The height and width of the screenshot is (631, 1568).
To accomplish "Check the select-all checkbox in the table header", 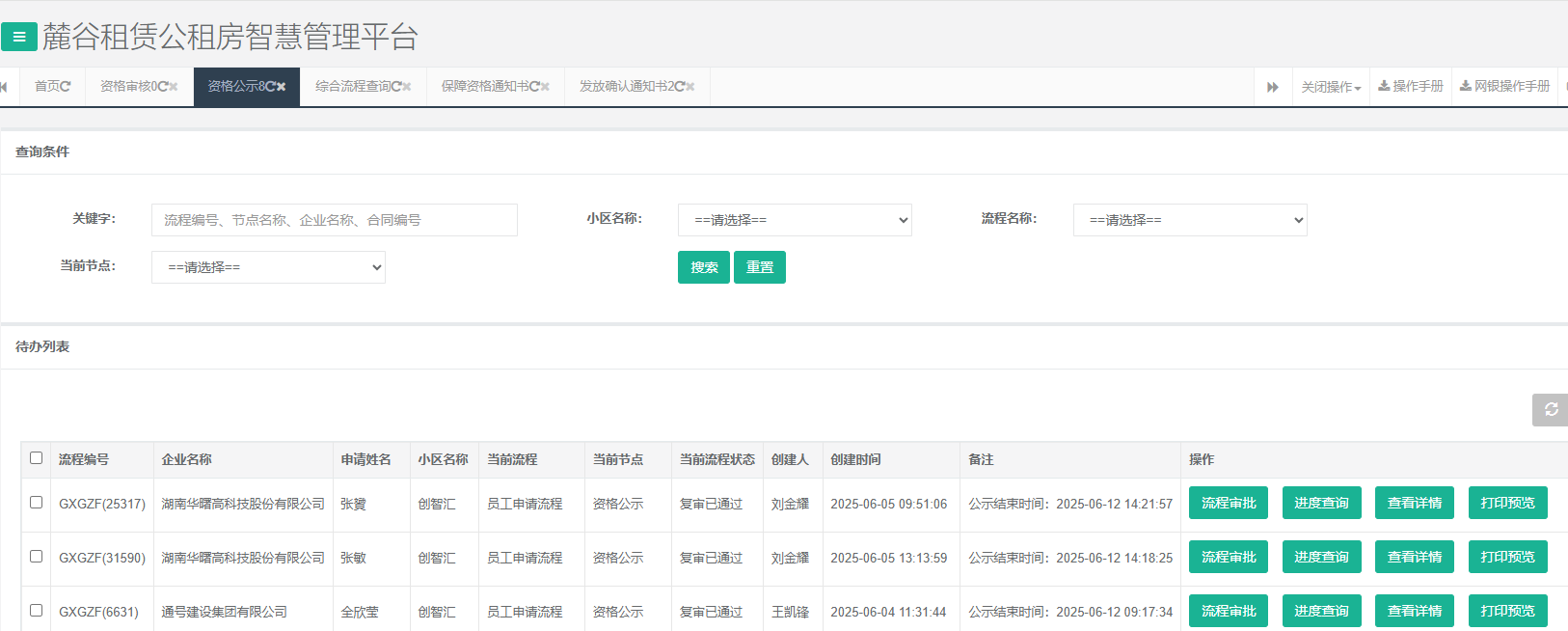I will pyautogui.click(x=37, y=458).
